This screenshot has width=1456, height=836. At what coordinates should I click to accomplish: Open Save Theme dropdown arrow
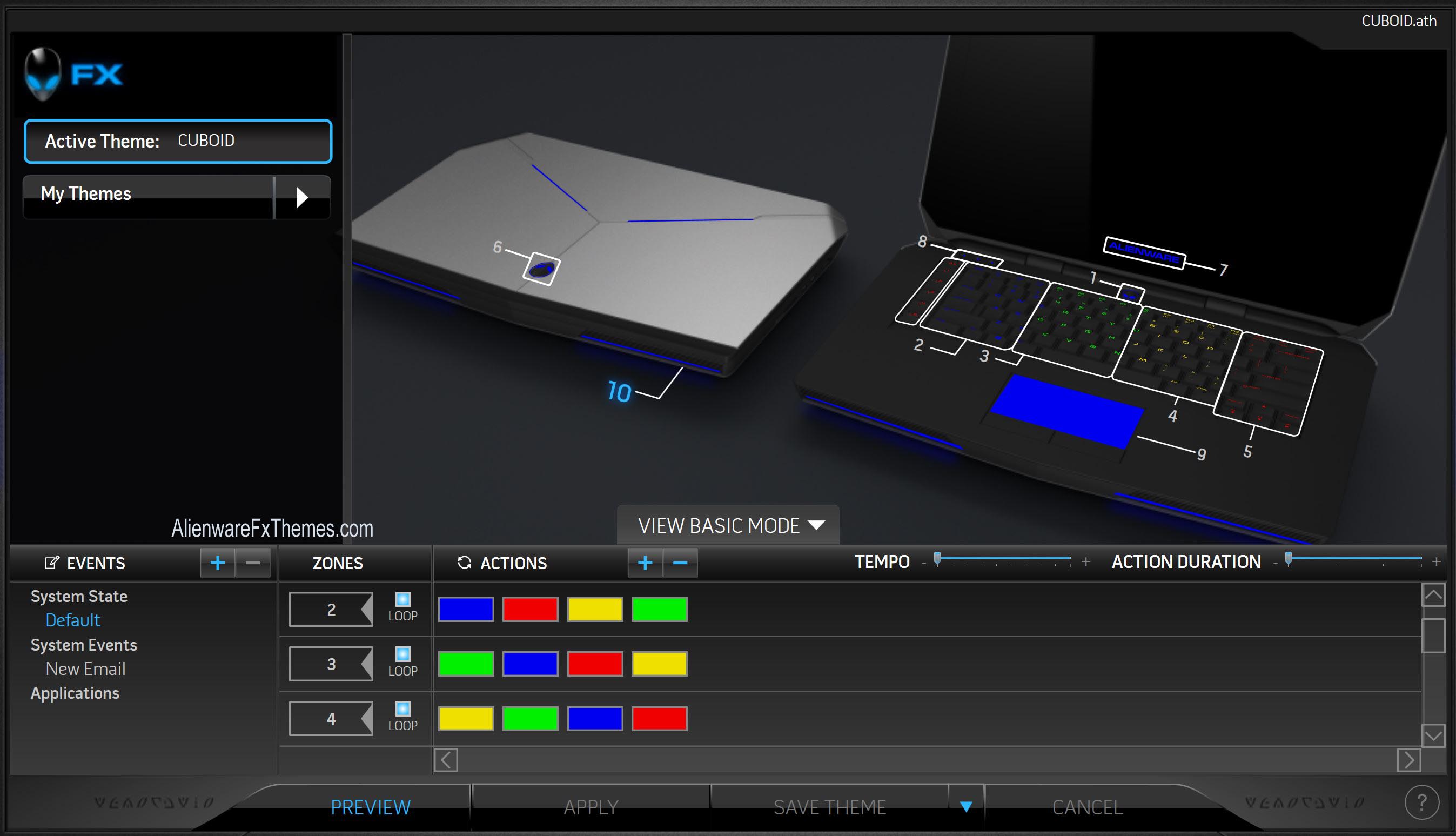[966, 807]
